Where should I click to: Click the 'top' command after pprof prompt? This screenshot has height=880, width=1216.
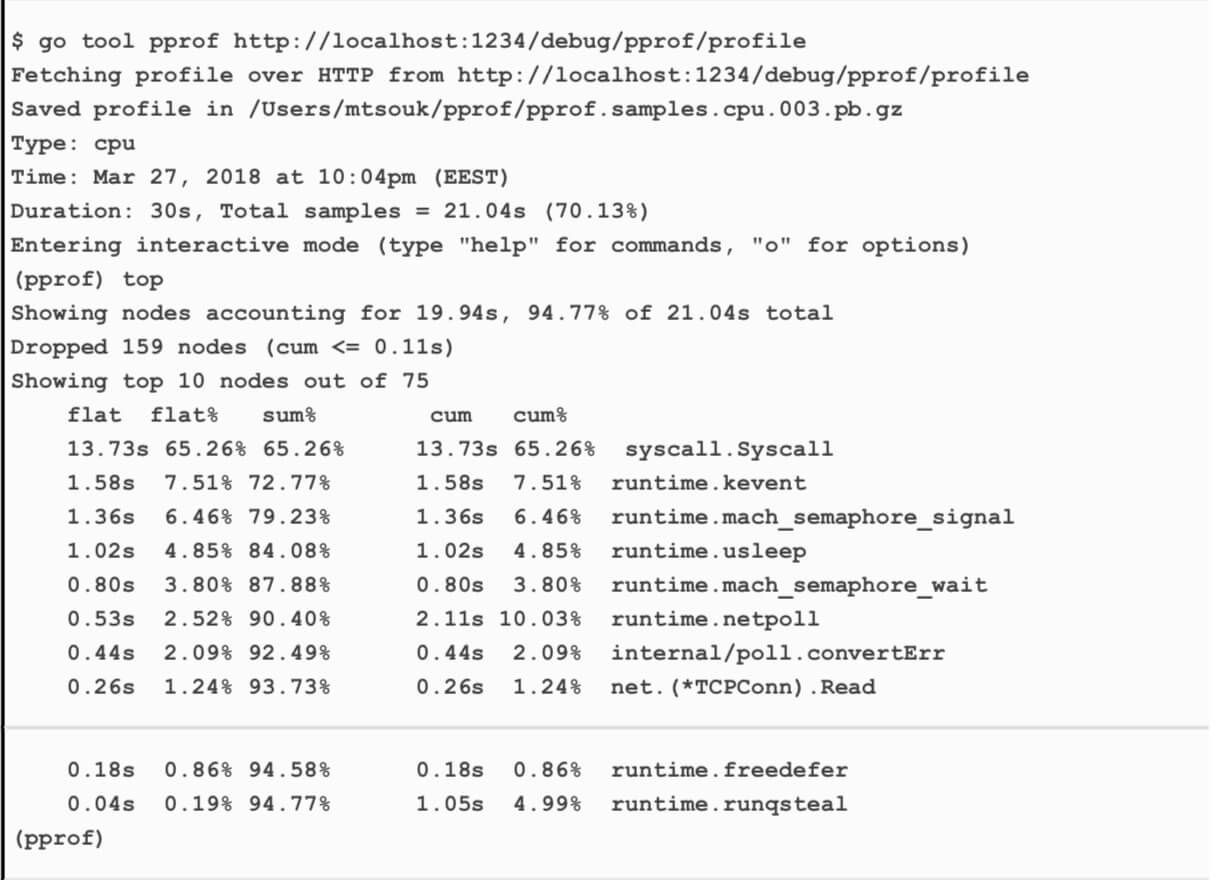pos(143,279)
